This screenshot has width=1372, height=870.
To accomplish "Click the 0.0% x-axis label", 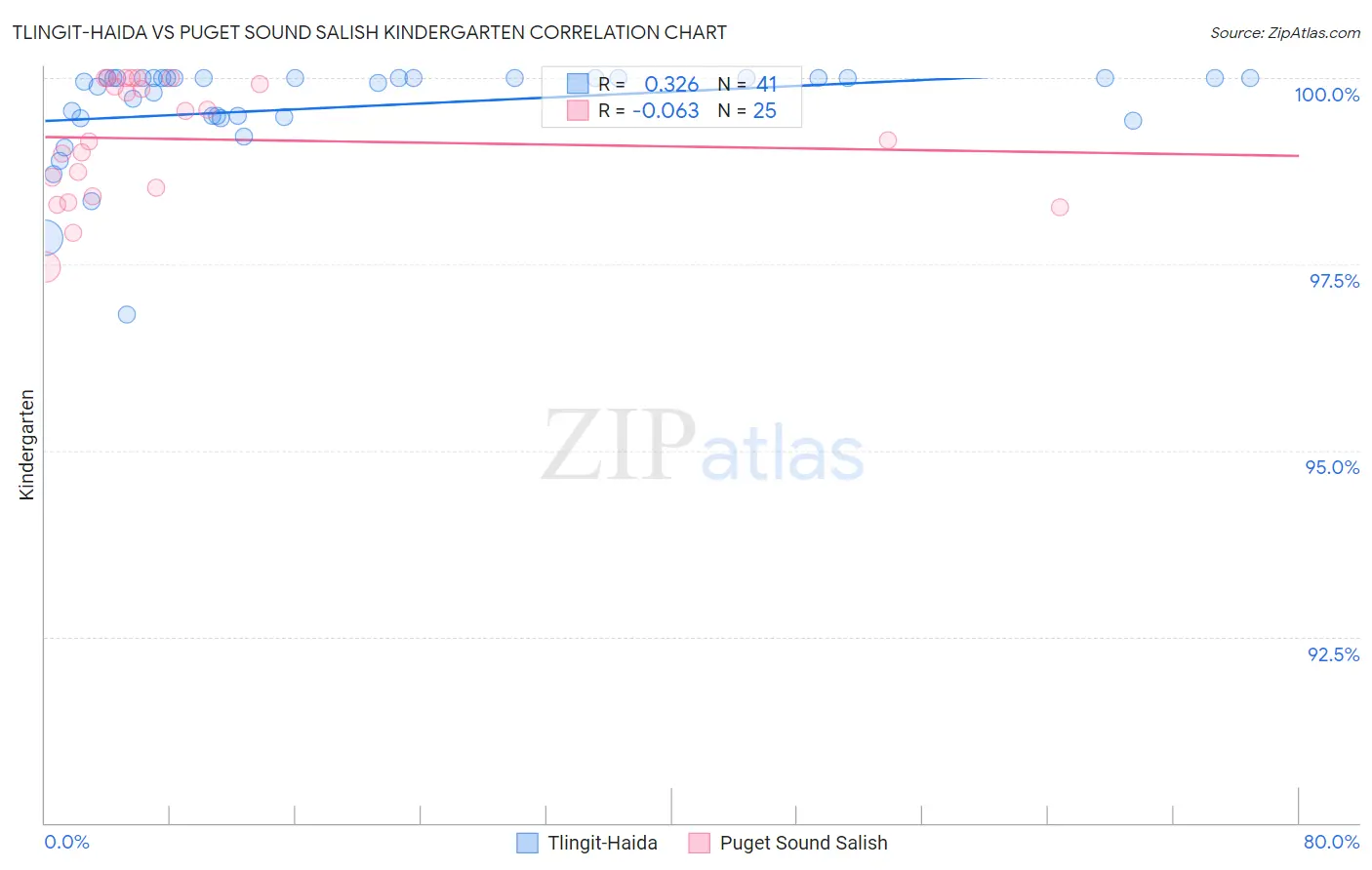I will [67, 842].
